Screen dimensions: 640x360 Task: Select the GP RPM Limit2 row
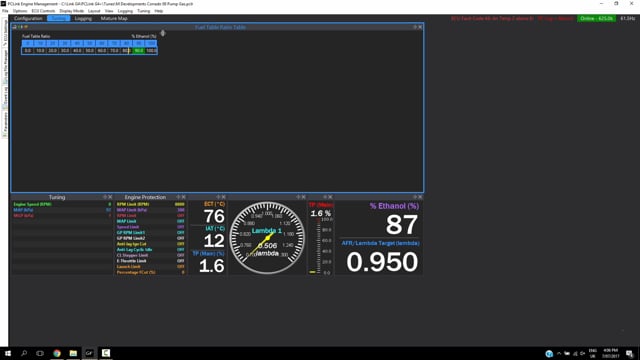point(150,238)
